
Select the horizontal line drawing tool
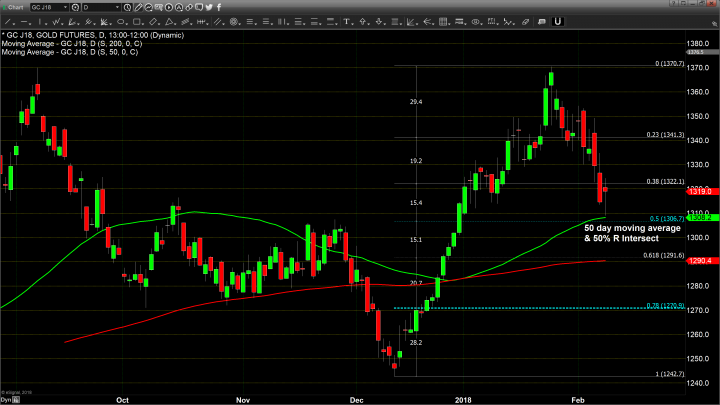pyautogui.click(x=24, y=22)
